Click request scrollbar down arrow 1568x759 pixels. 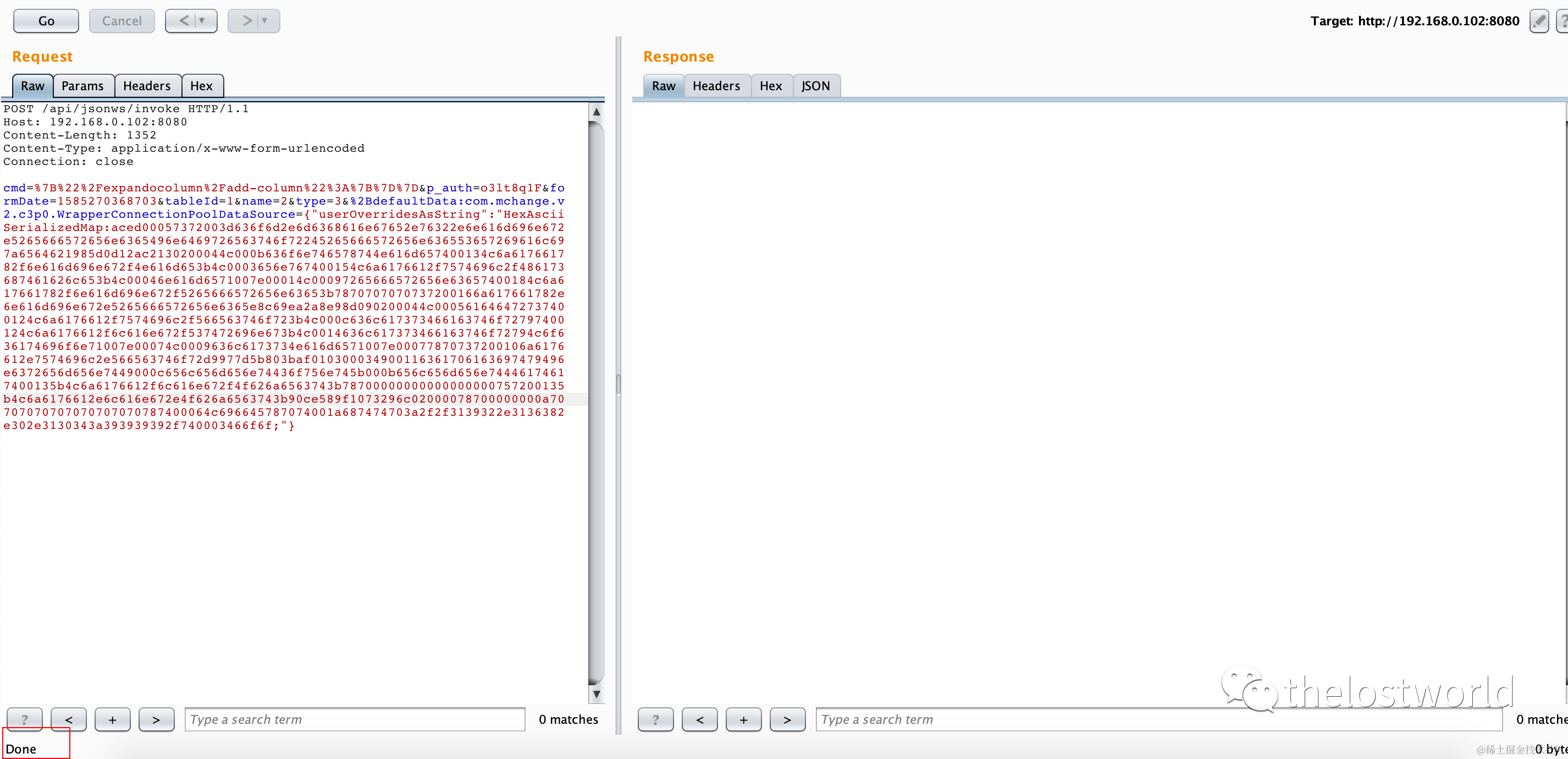pyautogui.click(x=597, y=694)
